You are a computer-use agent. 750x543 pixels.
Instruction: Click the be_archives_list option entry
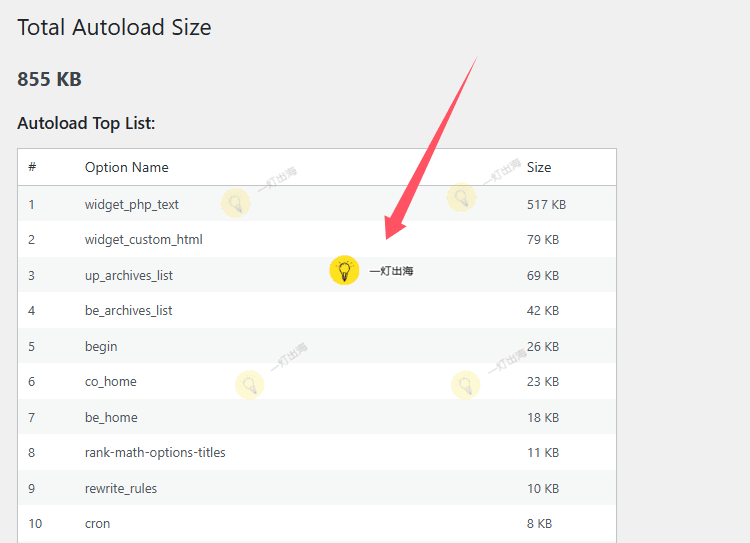pyautogui.click(x=129, y=311)
